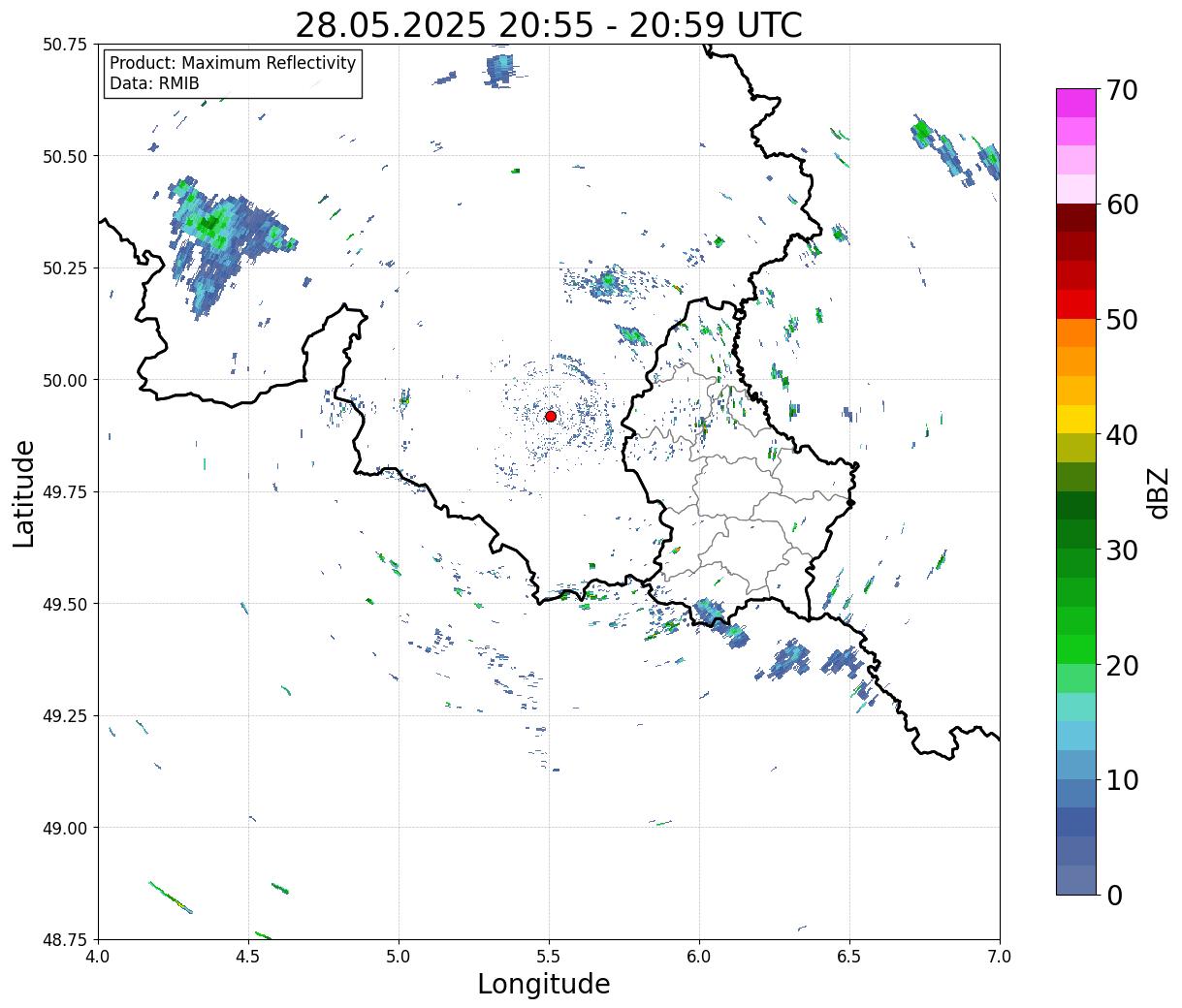Click the mint green swatch just below 20 dBZ
The height and width of the screenshot is (1008, 1182).
coord(1076,678)
